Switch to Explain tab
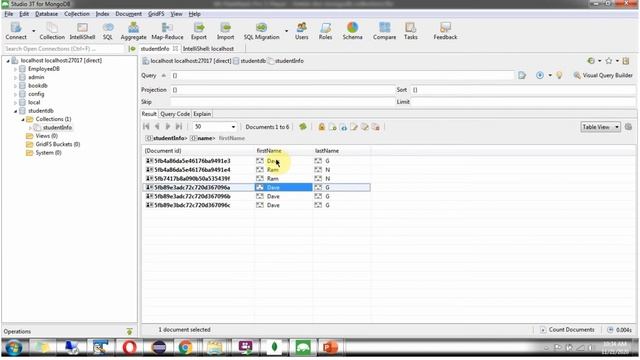 (x=202, y=114)
